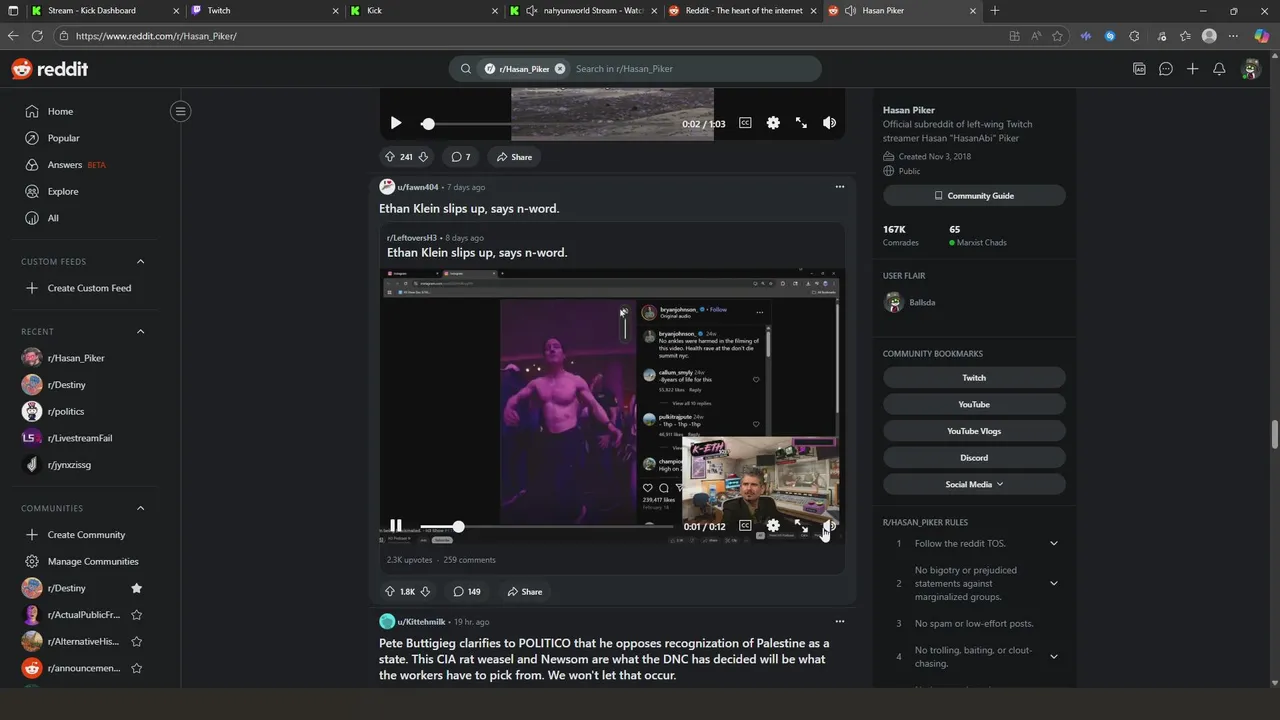This screenshot has width=1280, height=720.
Task: Reload the page with browser refresh
Action: coord(37,36)
